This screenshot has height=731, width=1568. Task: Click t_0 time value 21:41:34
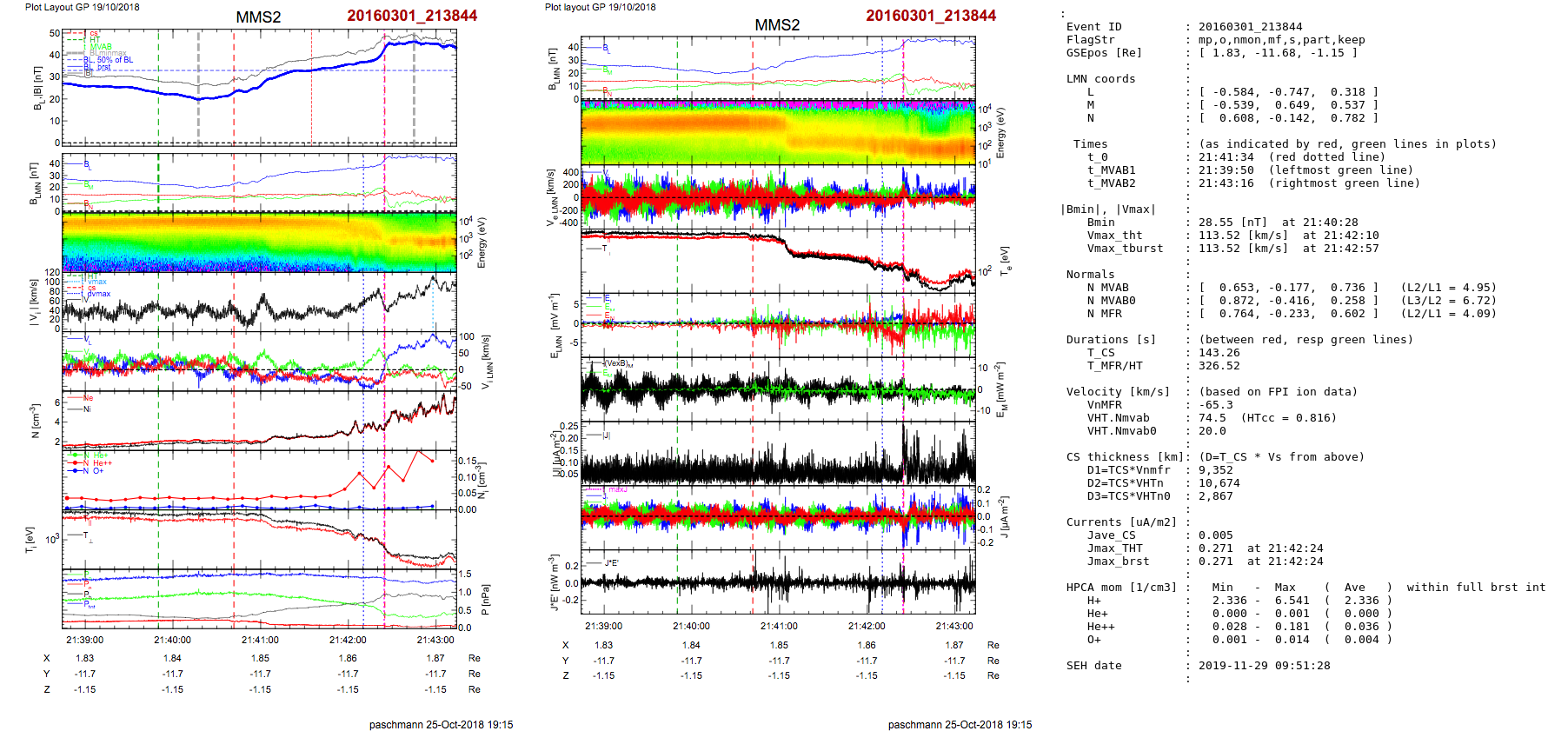(x=1226, y=157)
